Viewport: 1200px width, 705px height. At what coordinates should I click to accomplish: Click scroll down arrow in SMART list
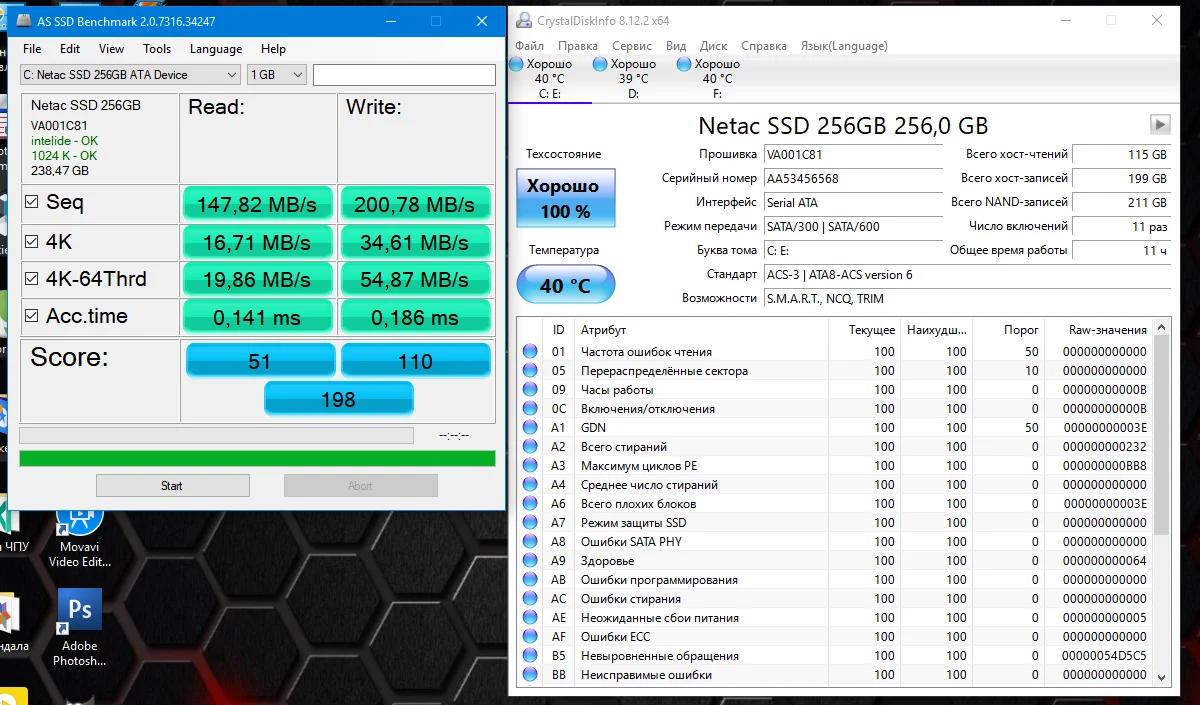point(1161,677)
